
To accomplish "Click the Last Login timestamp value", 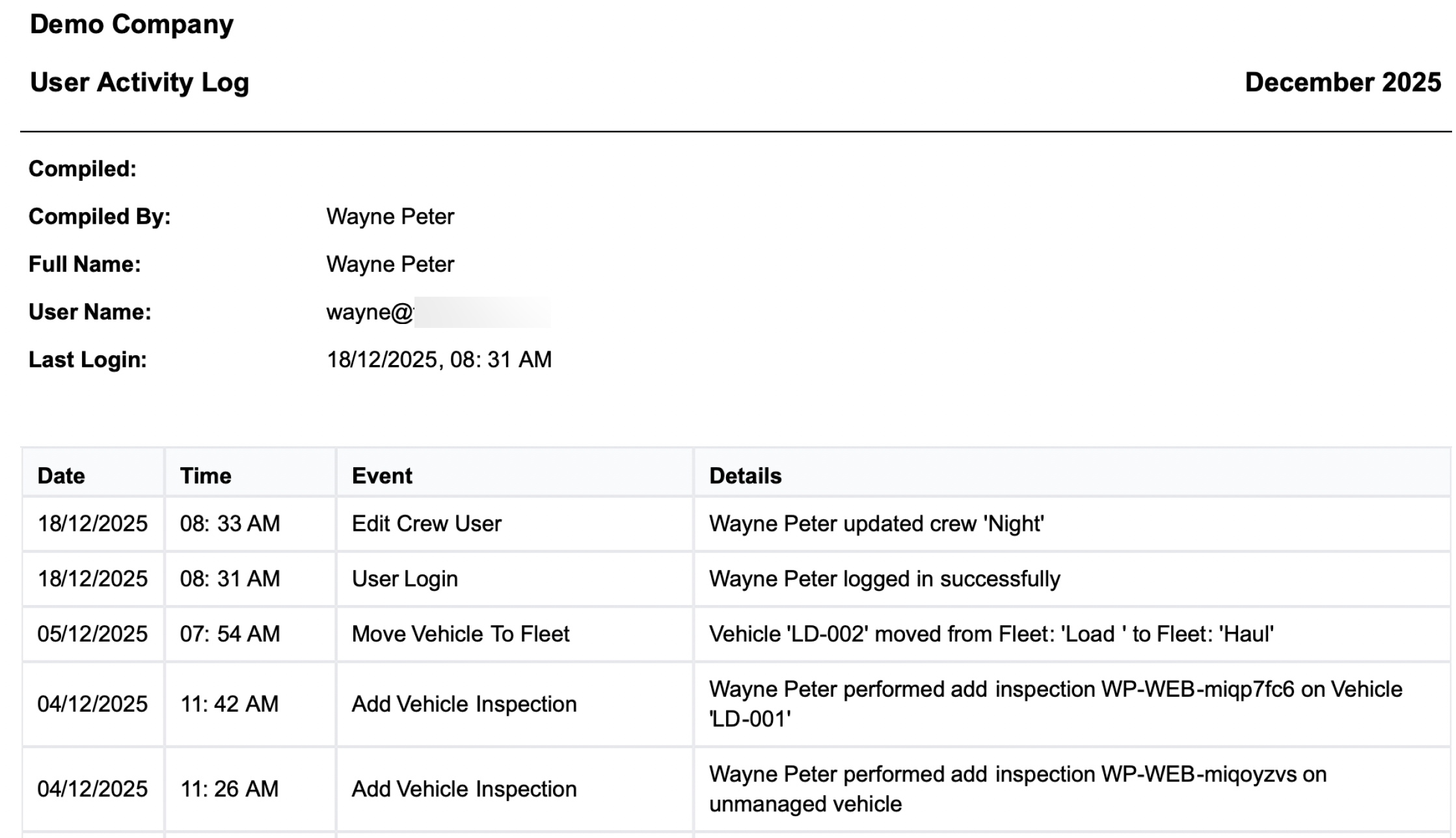I will [x=438, y=360].
